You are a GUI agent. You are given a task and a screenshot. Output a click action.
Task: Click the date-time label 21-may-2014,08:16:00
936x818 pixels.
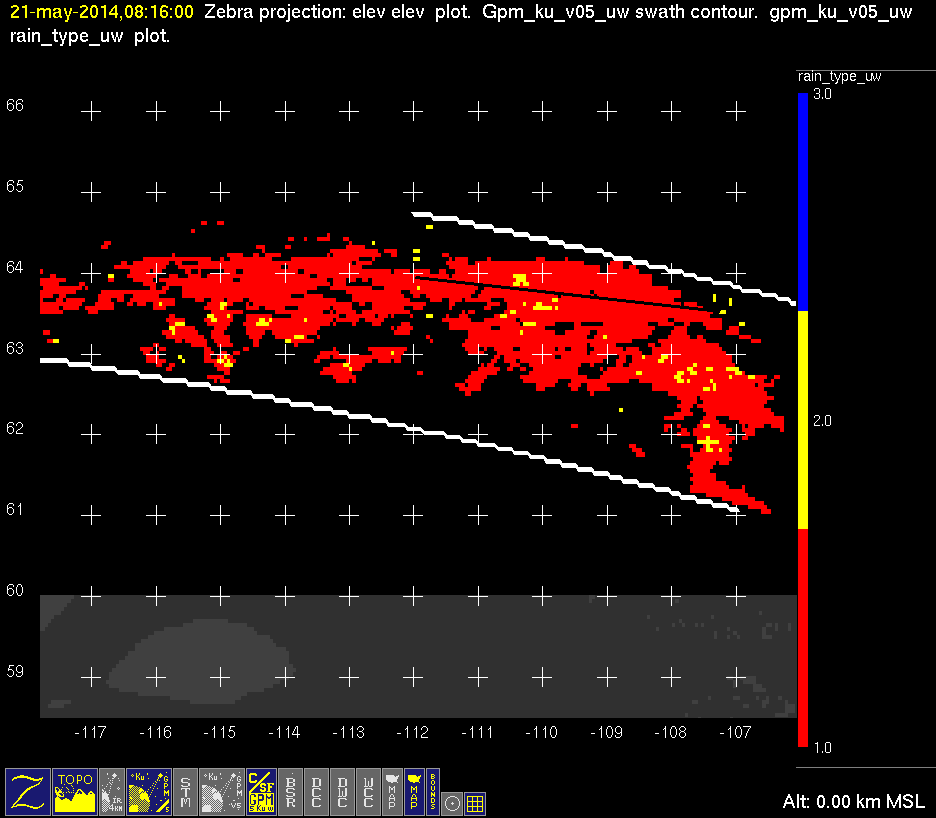pyautogui.click(x=102, y=13)
